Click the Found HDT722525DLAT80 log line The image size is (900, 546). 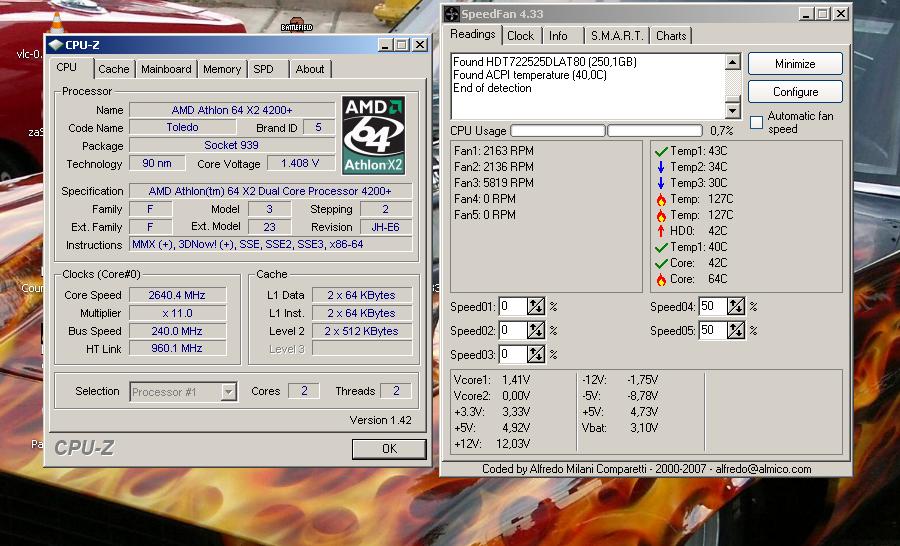pyautogui.click(x=545, y=61)
